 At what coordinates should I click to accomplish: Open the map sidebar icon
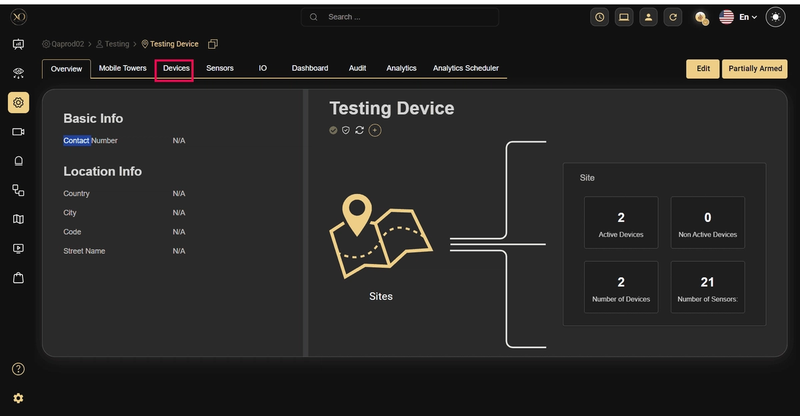[18, 219]
